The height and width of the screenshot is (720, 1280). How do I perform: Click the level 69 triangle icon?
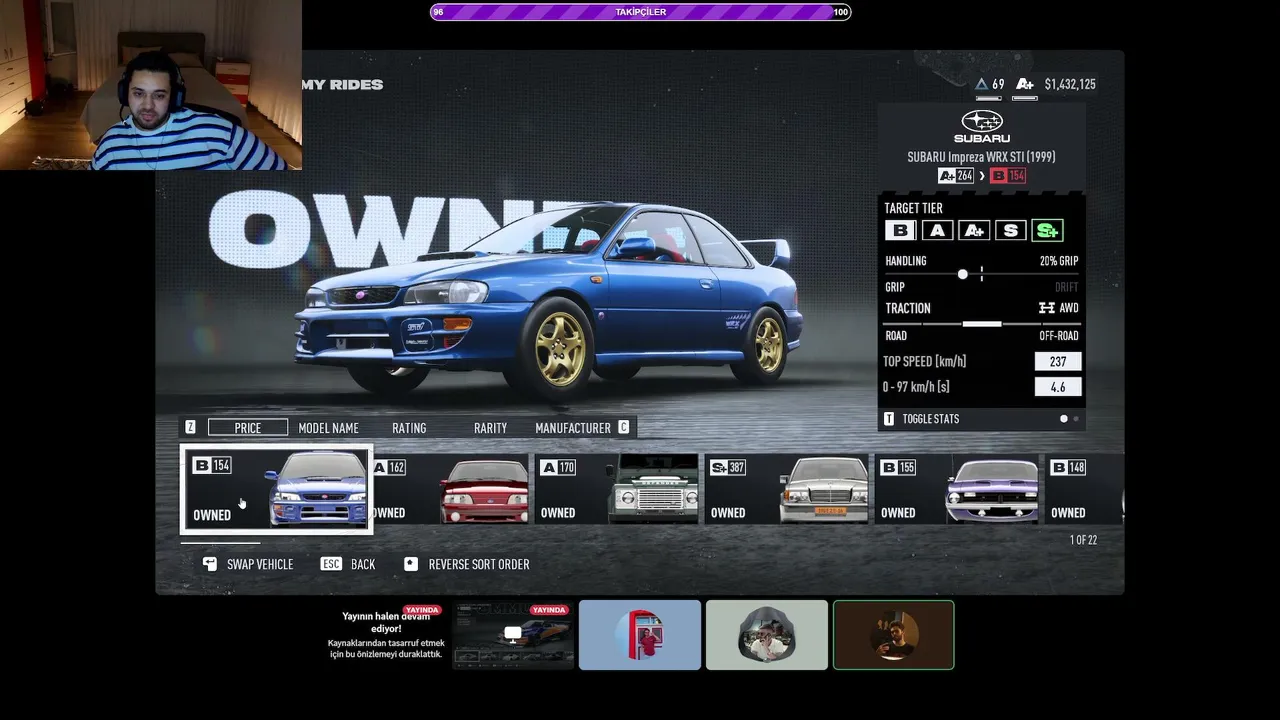[981, 84]
